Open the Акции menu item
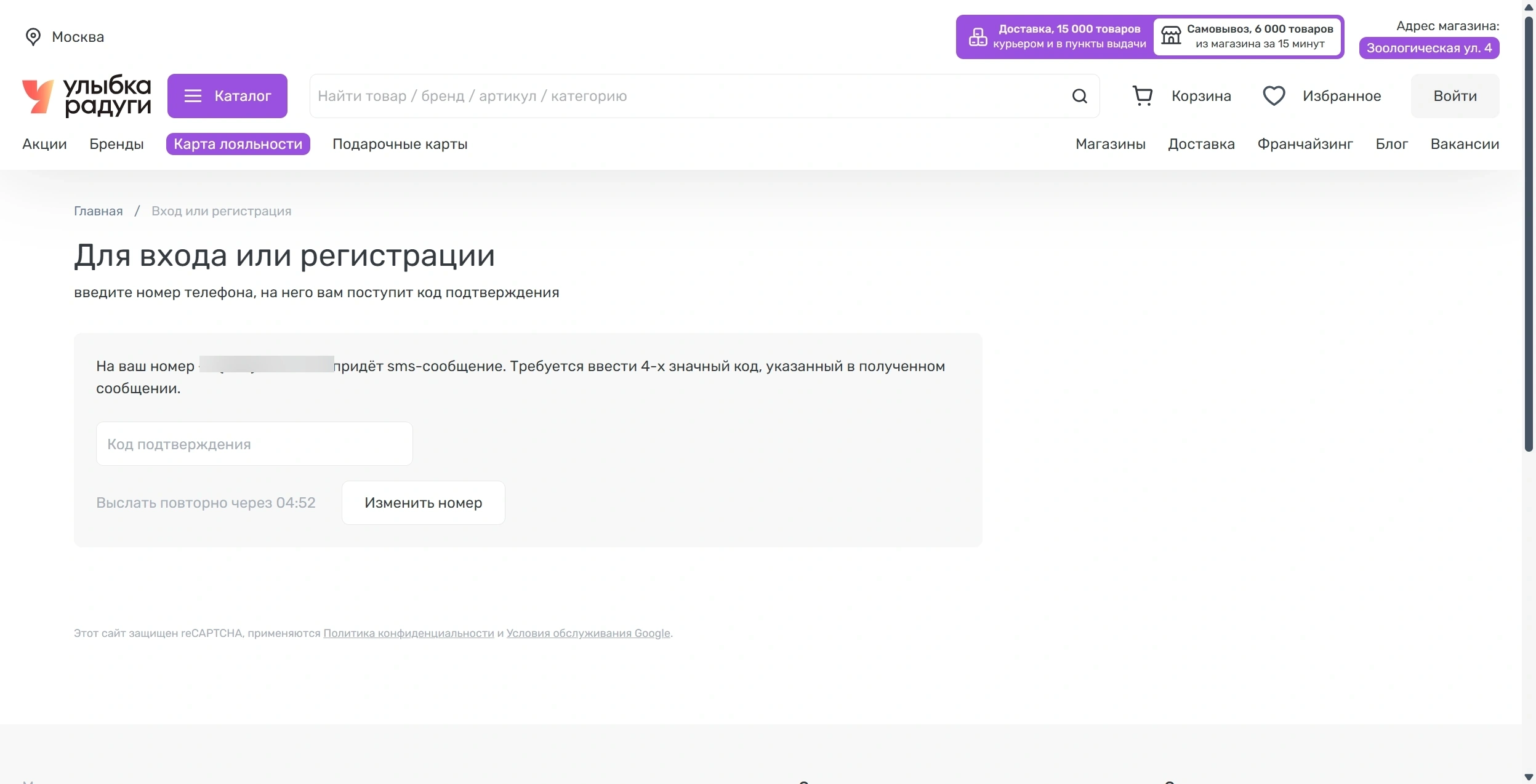This screenshot has height=784, width=1536. click(44, 144)
